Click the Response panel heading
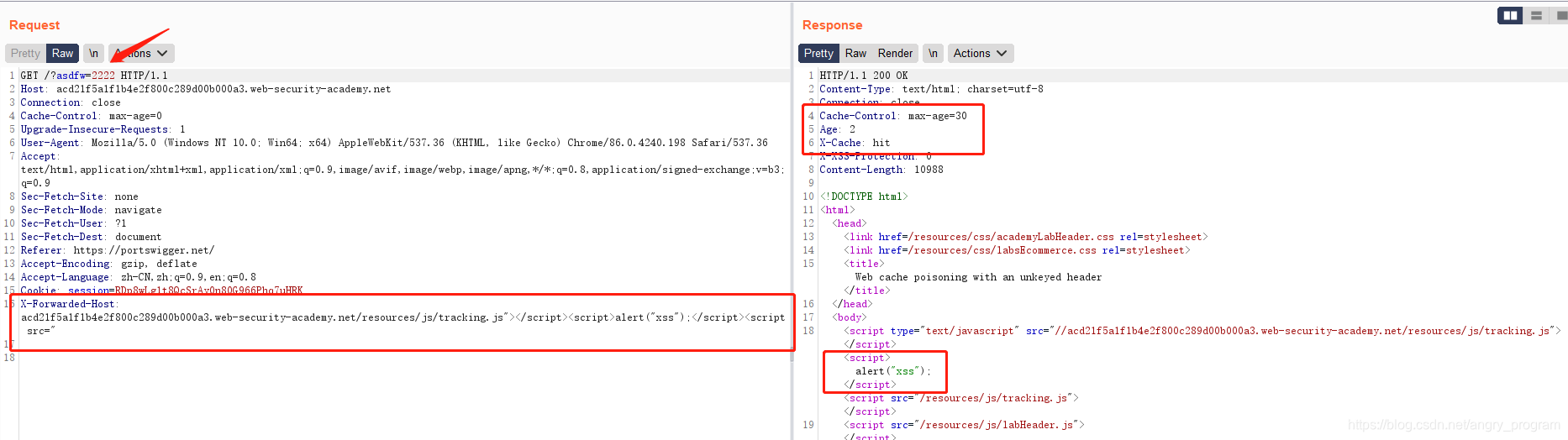 pyautogui.click(x=832, y=25)
